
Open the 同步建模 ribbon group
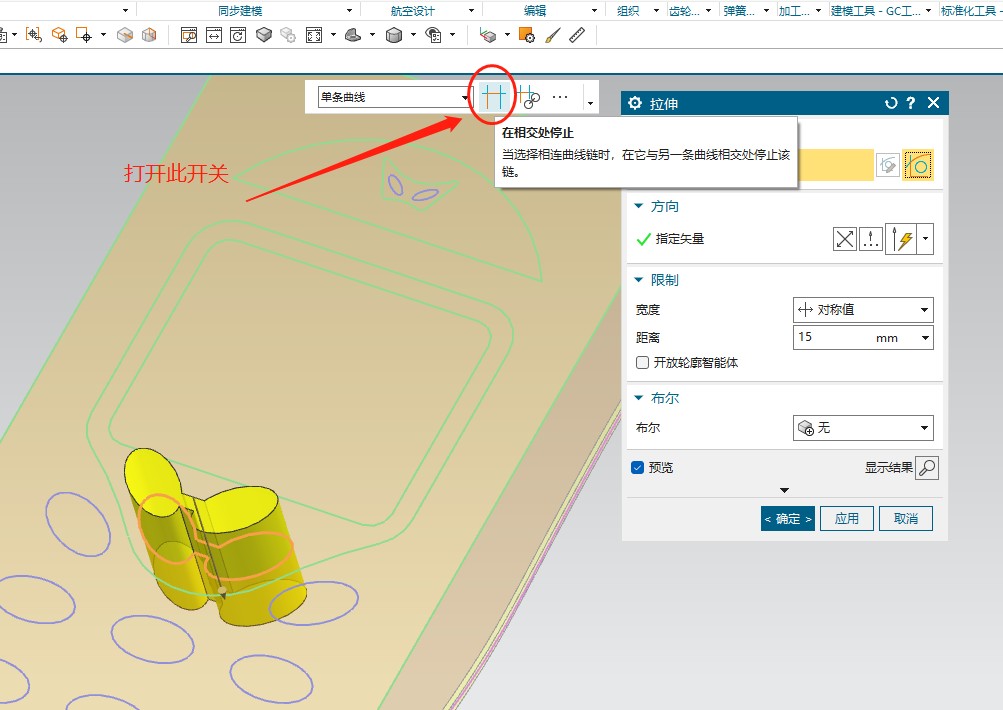pyautogui.click(x=240, y=10)
